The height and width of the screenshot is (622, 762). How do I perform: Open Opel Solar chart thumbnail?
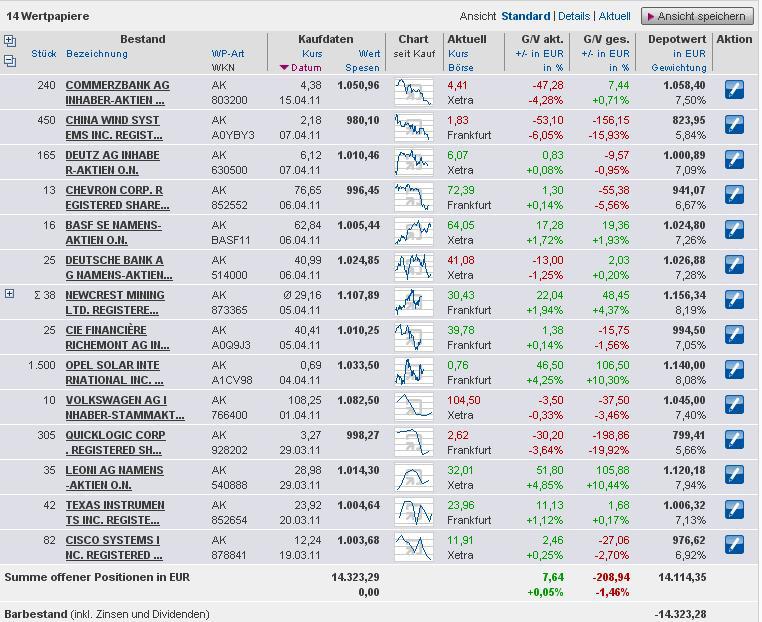tap(414, 372)
